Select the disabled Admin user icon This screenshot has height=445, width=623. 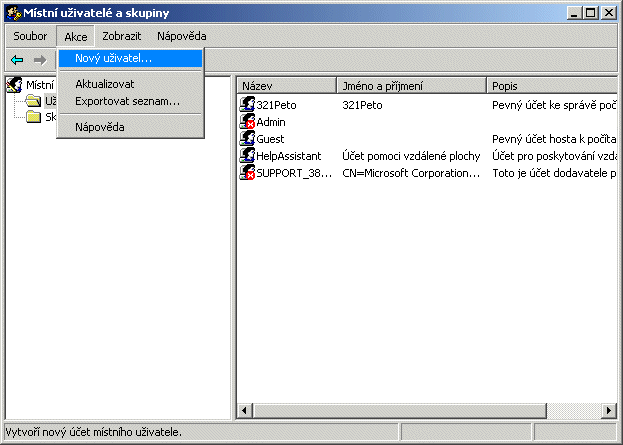248,121
